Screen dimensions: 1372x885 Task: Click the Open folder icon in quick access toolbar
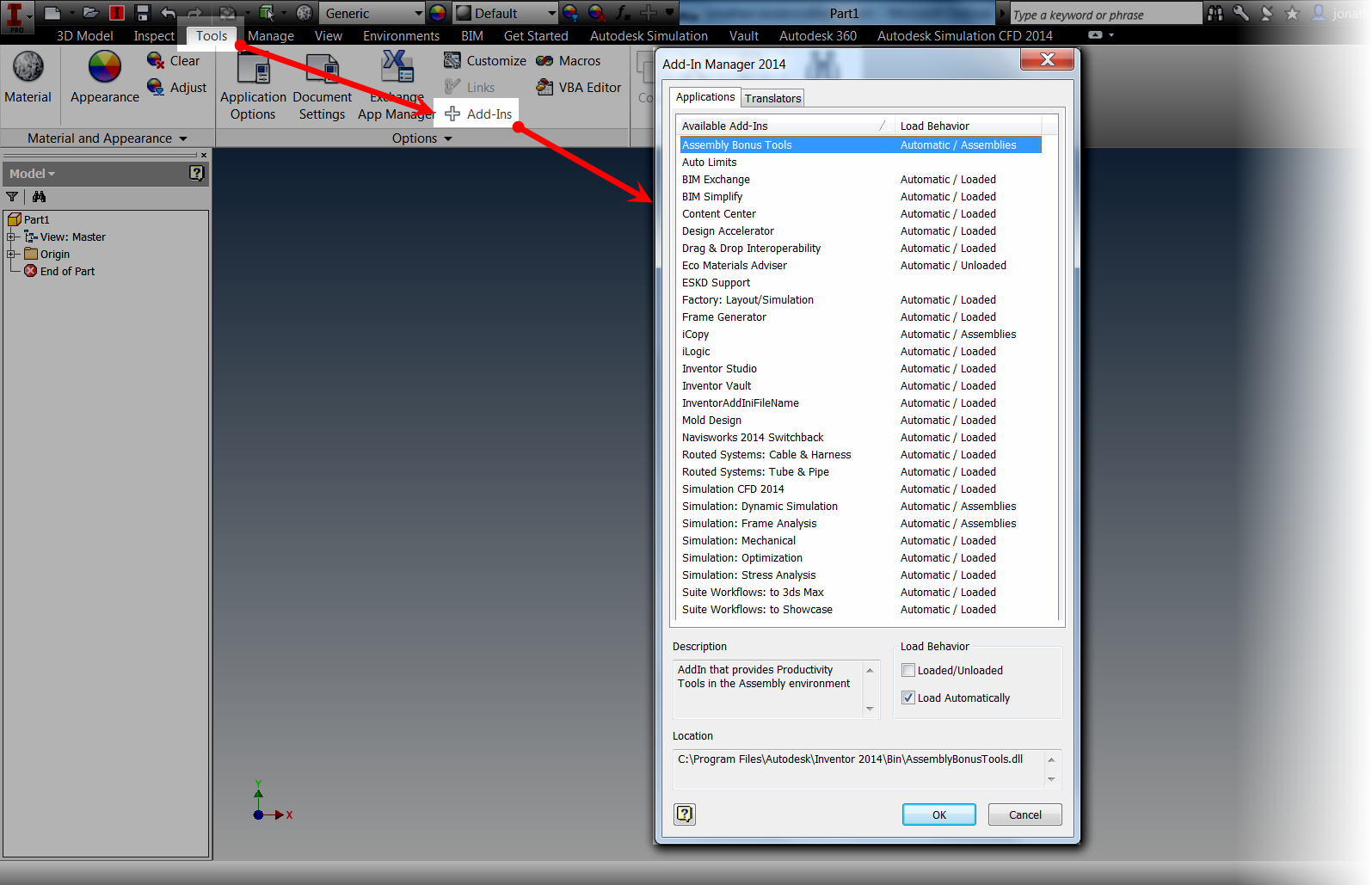pos(90,13)
